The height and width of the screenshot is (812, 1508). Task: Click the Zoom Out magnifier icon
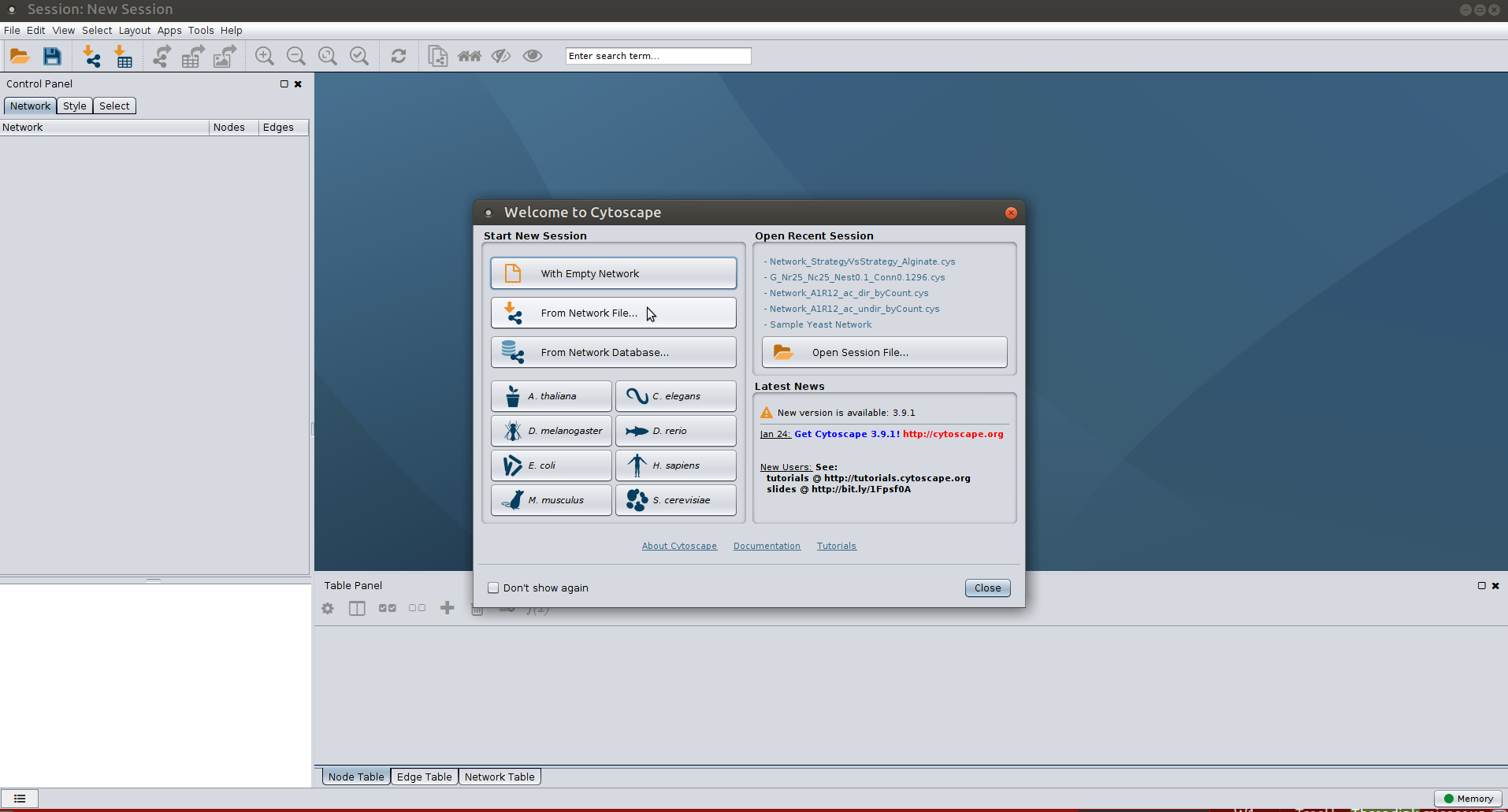[x=296, y=56]
